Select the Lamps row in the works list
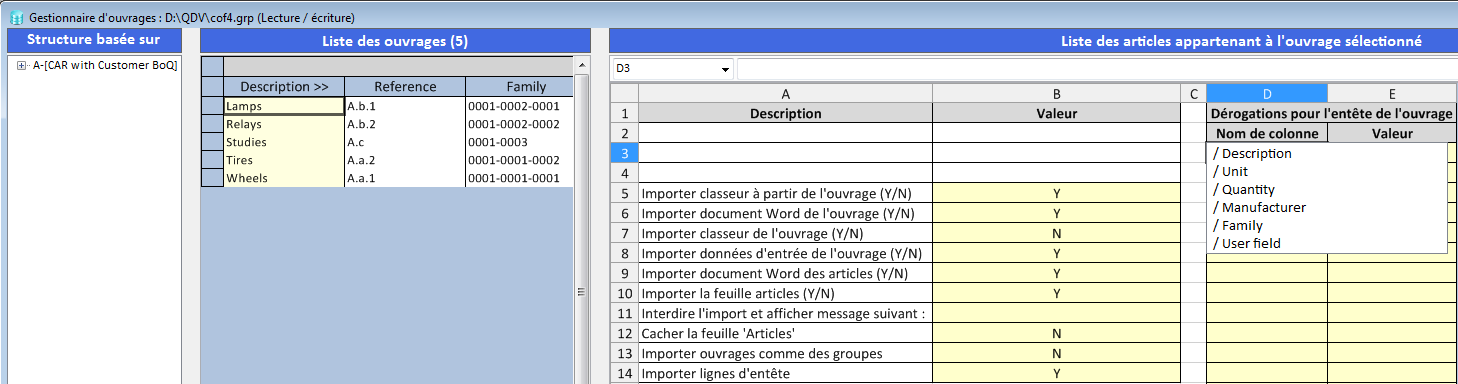 [x=284, y=105]
